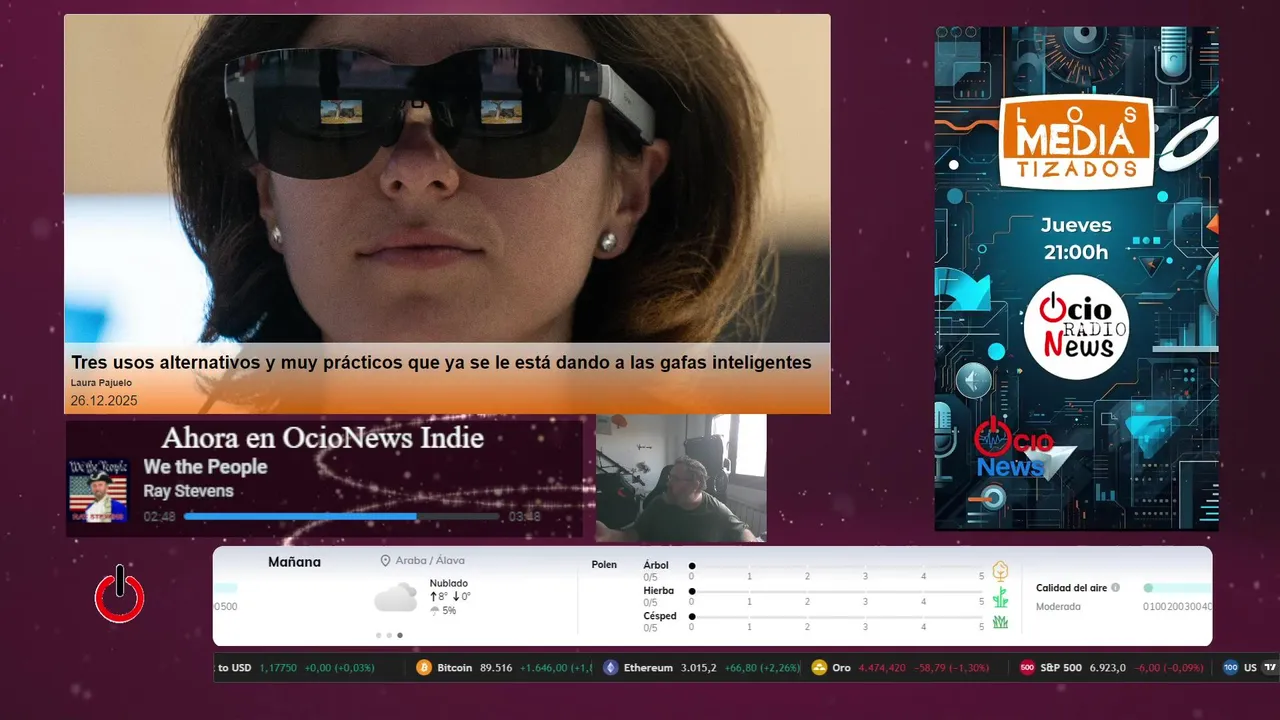The width and height of the screenshot is (1280, 720).
Task: Click the Árbol pollen level slider
Action: (x=837, y=566)
